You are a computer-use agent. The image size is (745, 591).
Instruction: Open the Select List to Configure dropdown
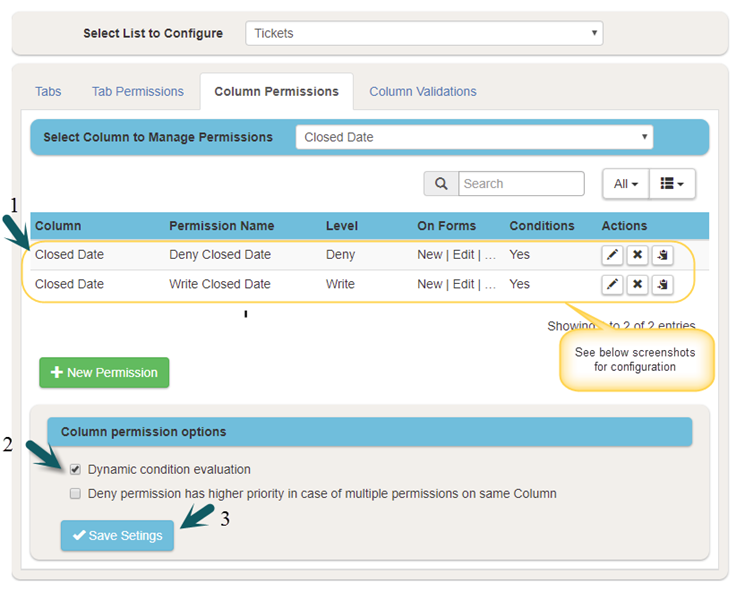point(424,33)
